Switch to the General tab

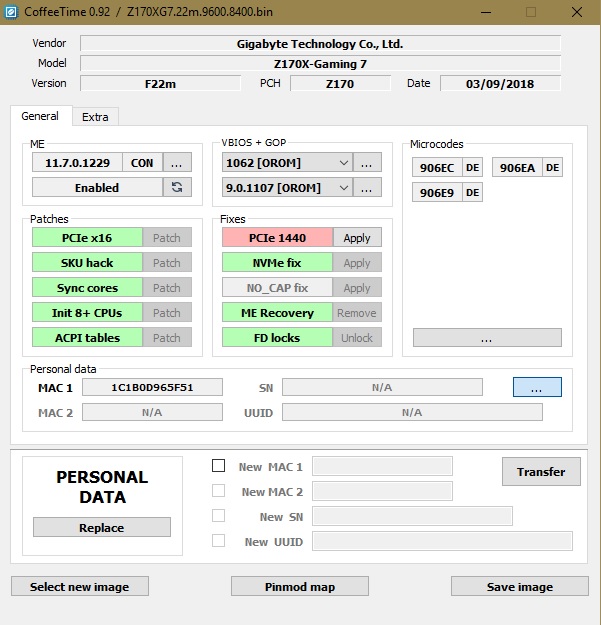pyautogui.click(x=40, y=116)
